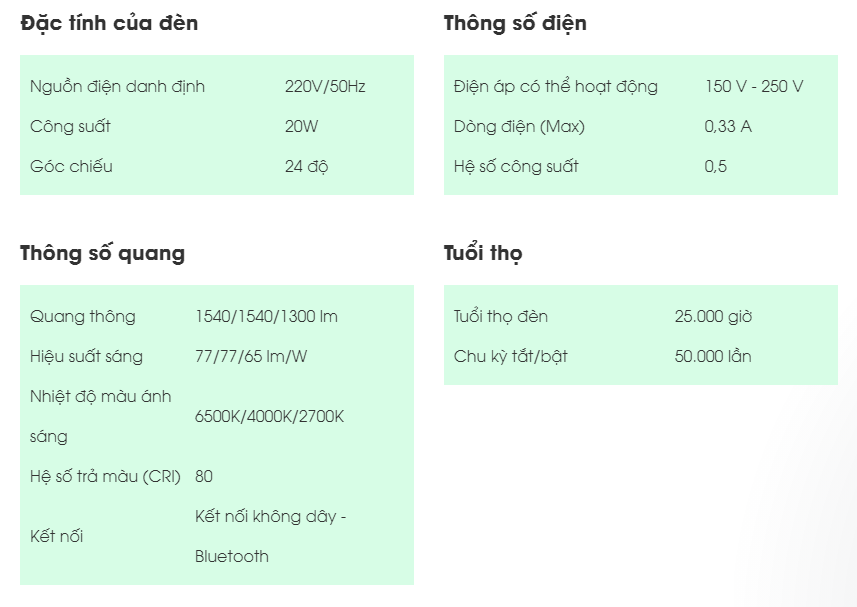Click the "Đặc tính của đèn" heading
Image resolution: width=857 pixels, height=607 pixels.
(109, 24)
